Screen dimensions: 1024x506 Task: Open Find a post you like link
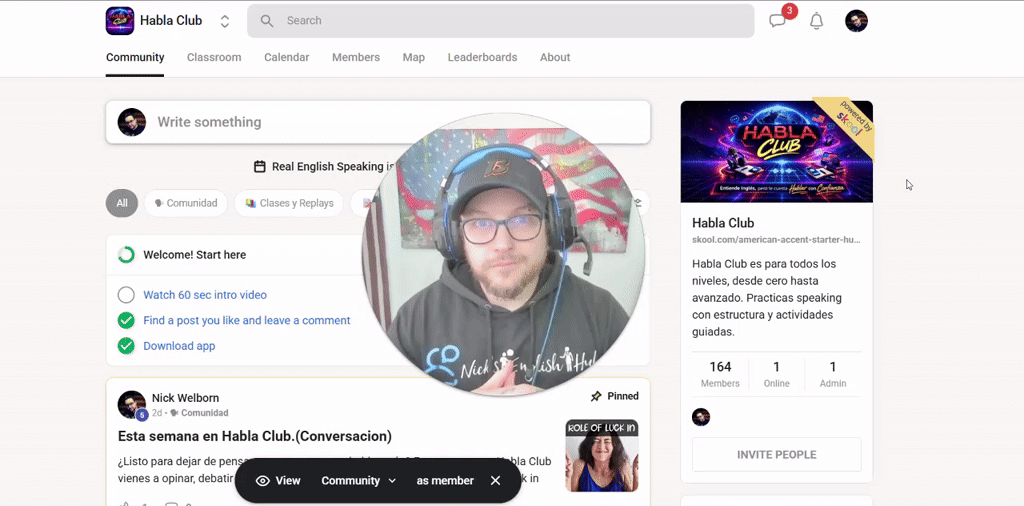click(247, 321)
